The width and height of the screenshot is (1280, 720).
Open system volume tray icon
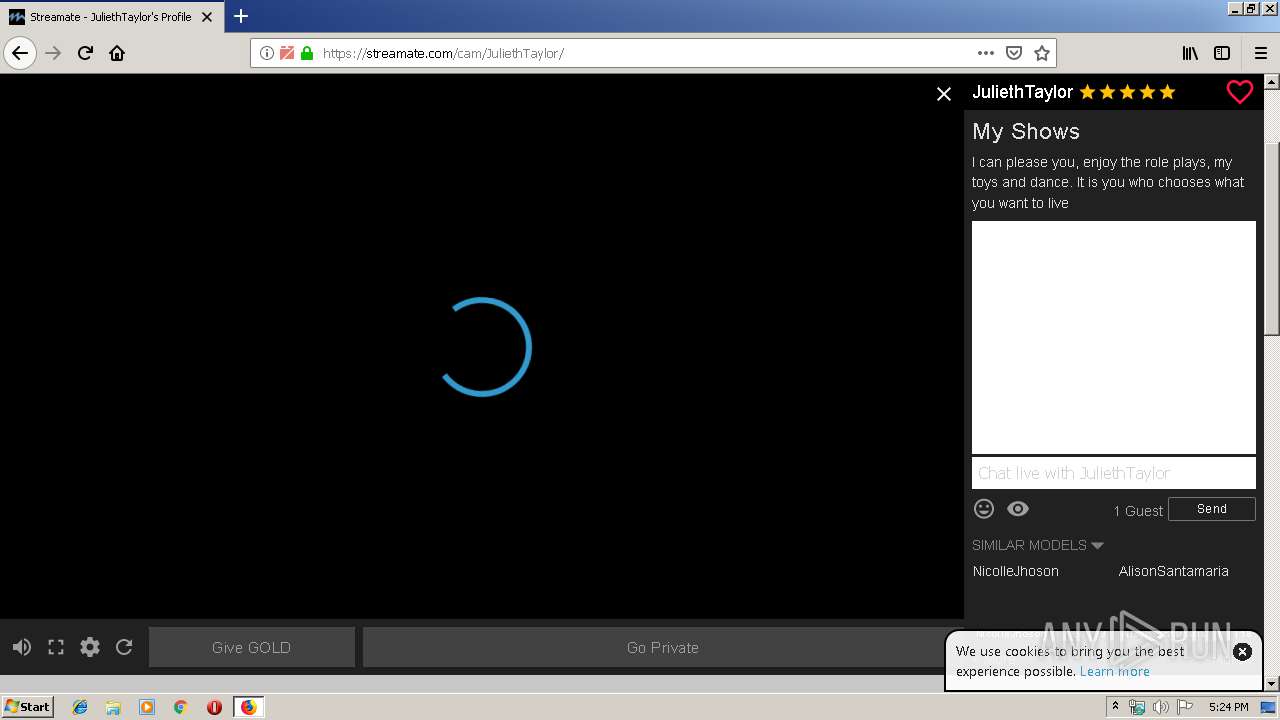(1160, 707)
